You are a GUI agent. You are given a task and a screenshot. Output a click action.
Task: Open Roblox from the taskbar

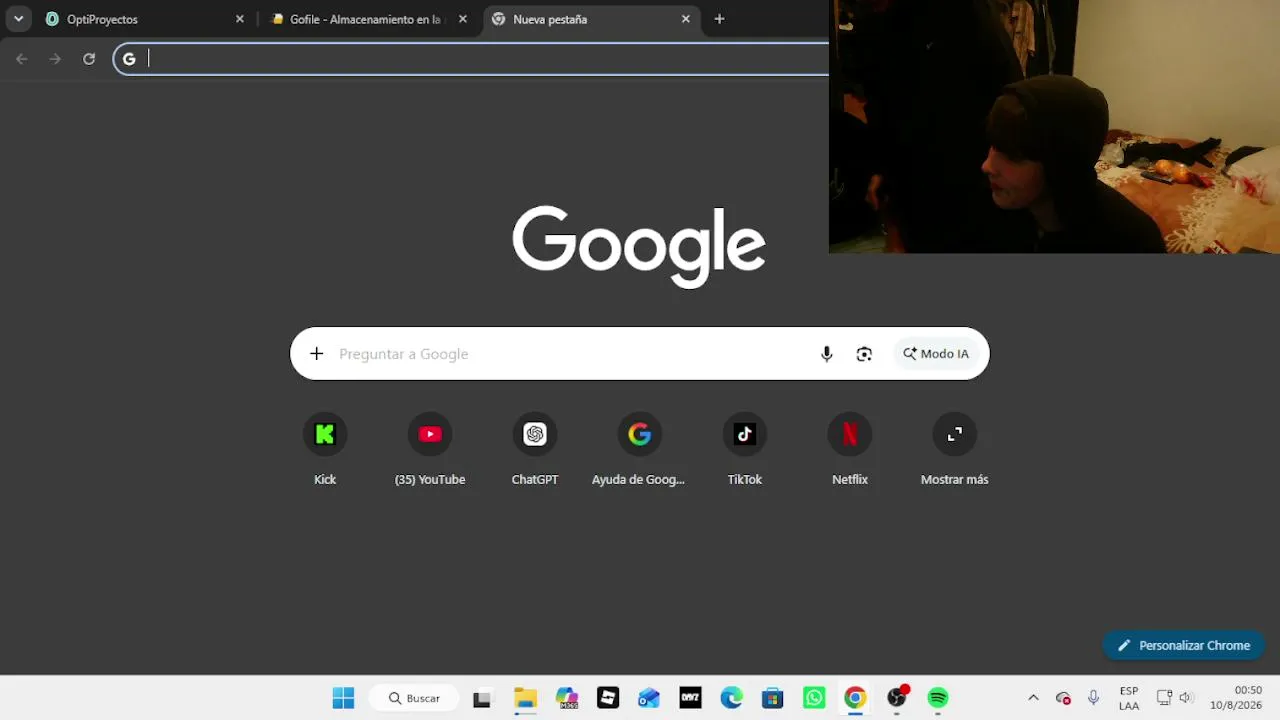[608, 698]
